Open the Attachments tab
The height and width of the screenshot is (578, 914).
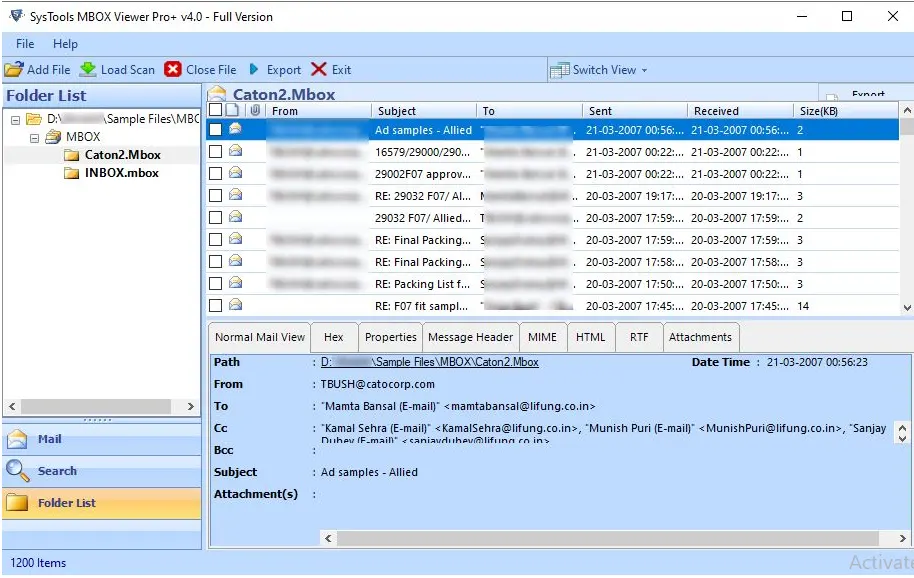click(700, 337)
